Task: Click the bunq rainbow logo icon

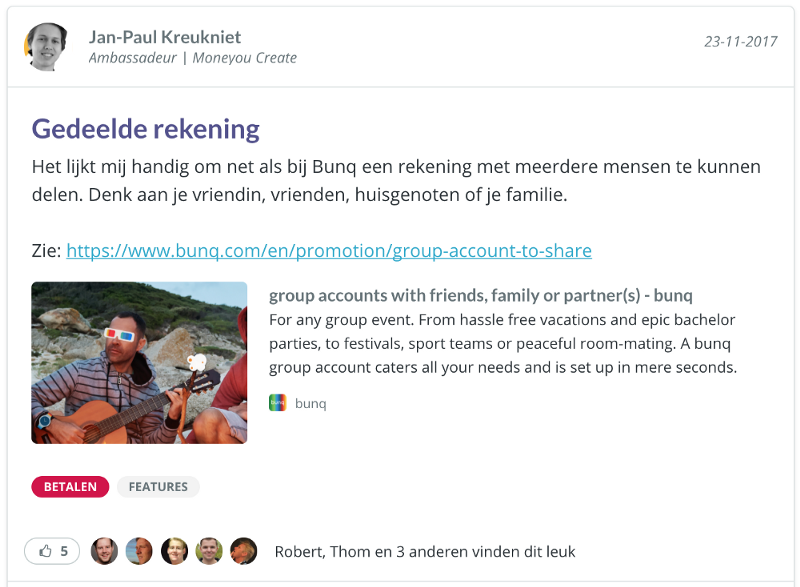Action: pos(278,403)
